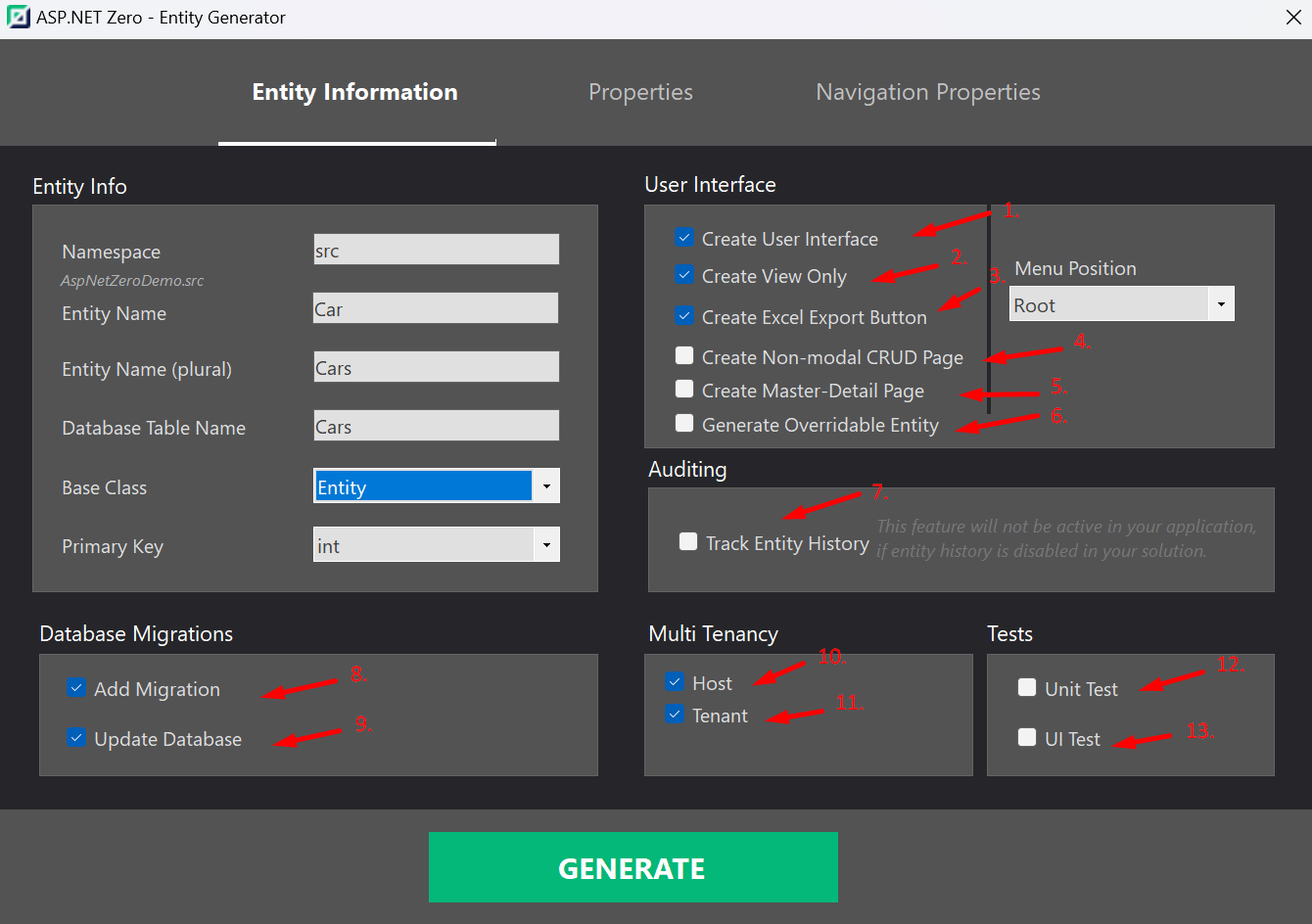Image resolution: width=1312 pixels, height=924 pixels.
Task: Expand the Menu Position dropdown showing Root
Action: (1221, 303)
